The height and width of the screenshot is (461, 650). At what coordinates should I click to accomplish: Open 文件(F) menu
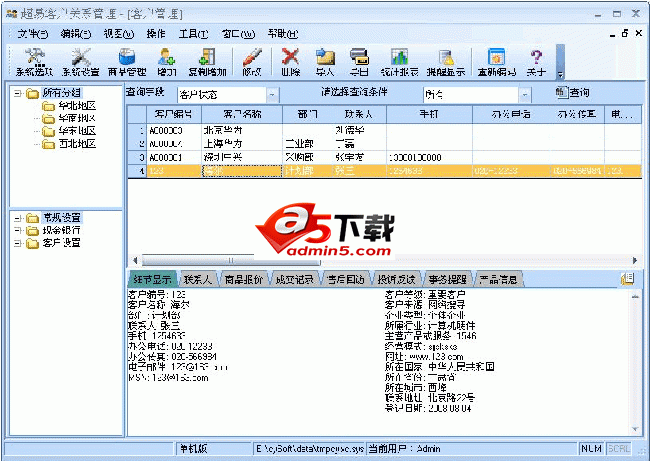(33, 34)
